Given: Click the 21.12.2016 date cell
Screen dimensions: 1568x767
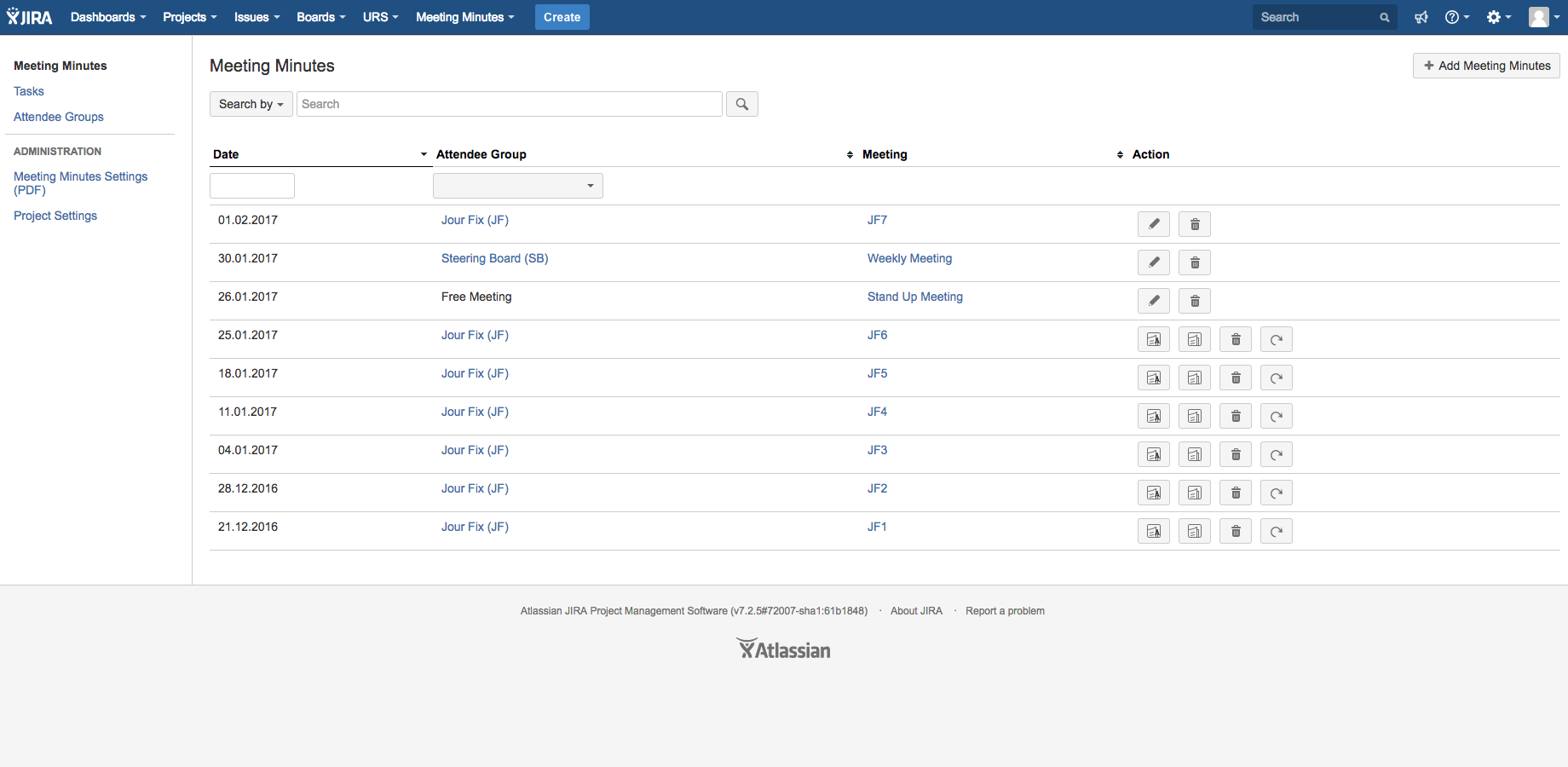Looking at the screenshot, I should pyautogui.click(x=248, y=527).
